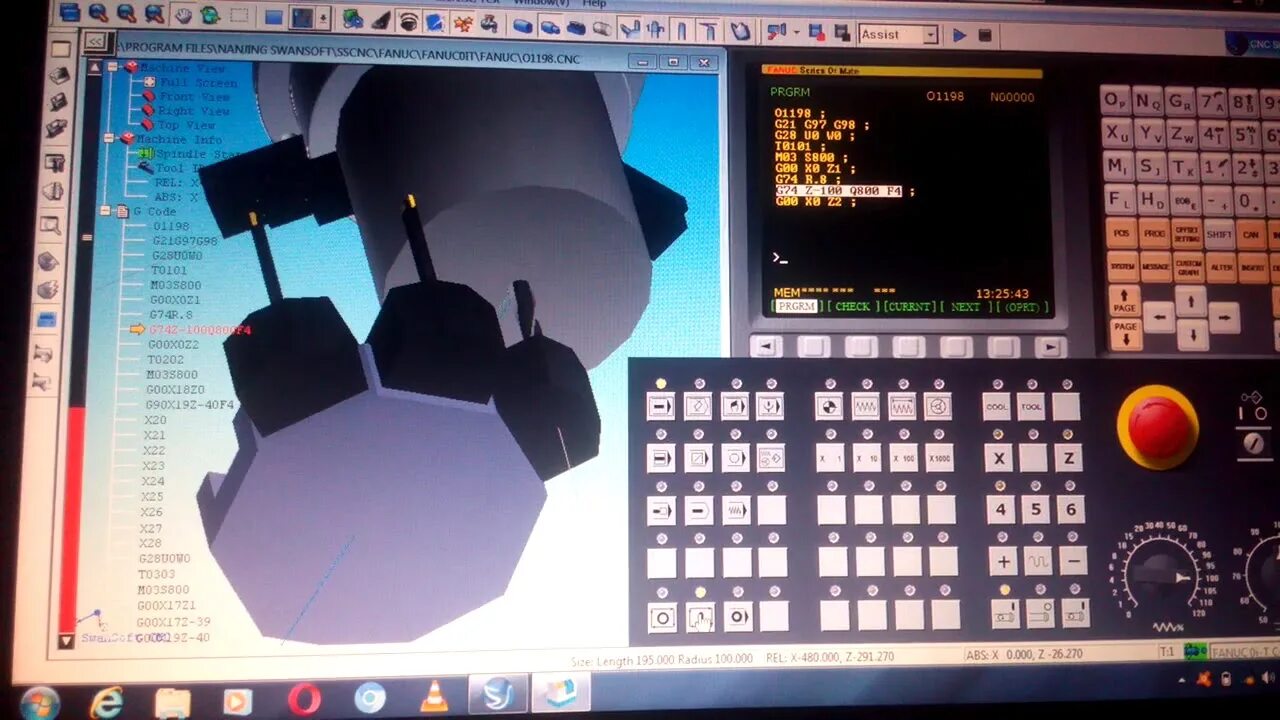This screenshot has width=1280, height=720.
Task: Open the Window(V) menu
Action: pyautogui.click(x=541, y=4)
